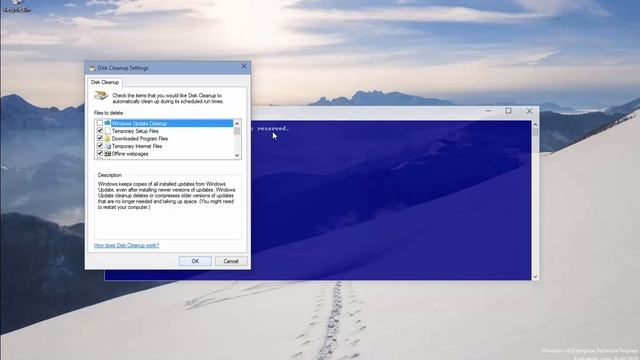Click the Windows Update Cleanup item icon
640x360 pixels.
[107, 123]
